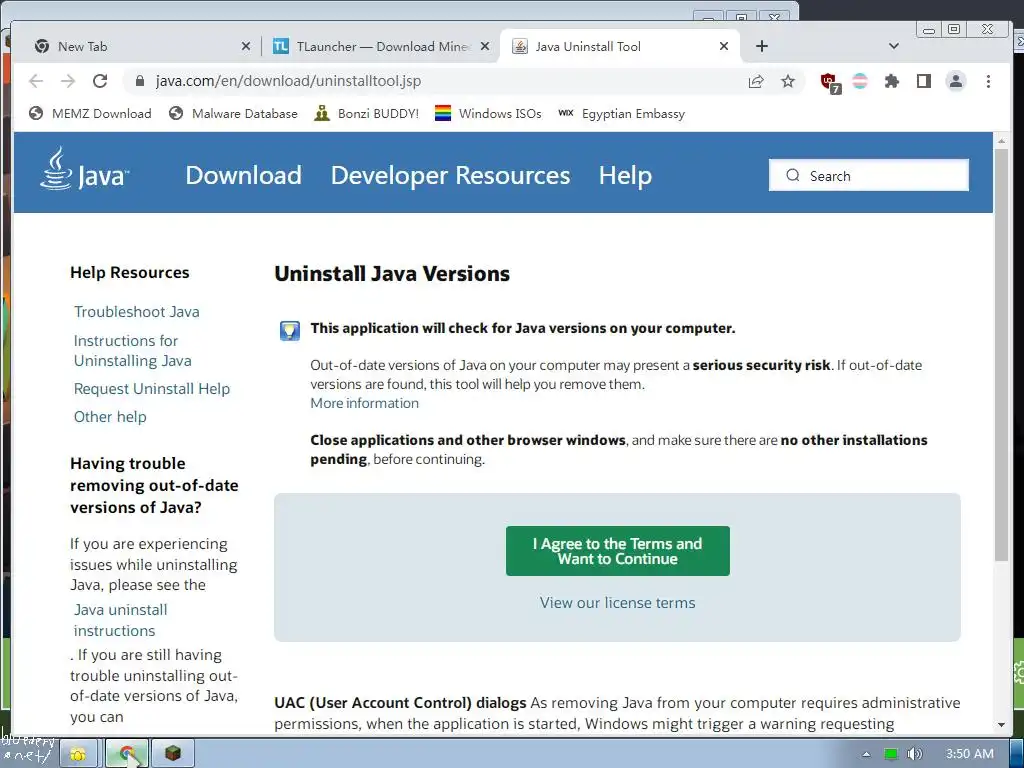Click the striped flag extension icon
This screenshot has width=1024, height=768.
tap(860, 81)
